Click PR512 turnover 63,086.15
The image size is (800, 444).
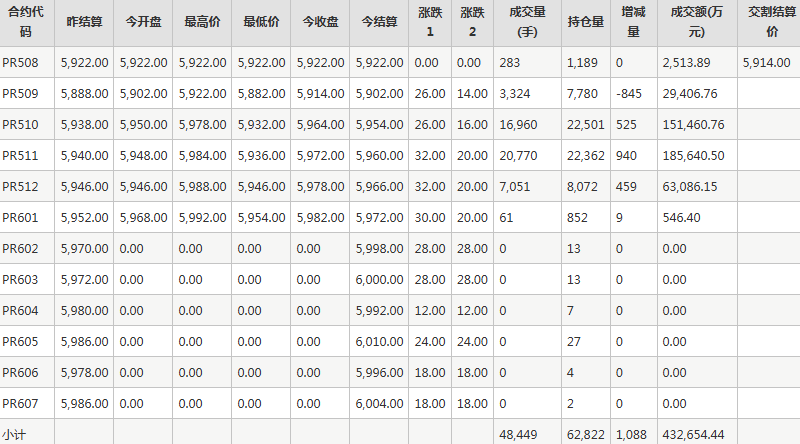coord(690,187)
